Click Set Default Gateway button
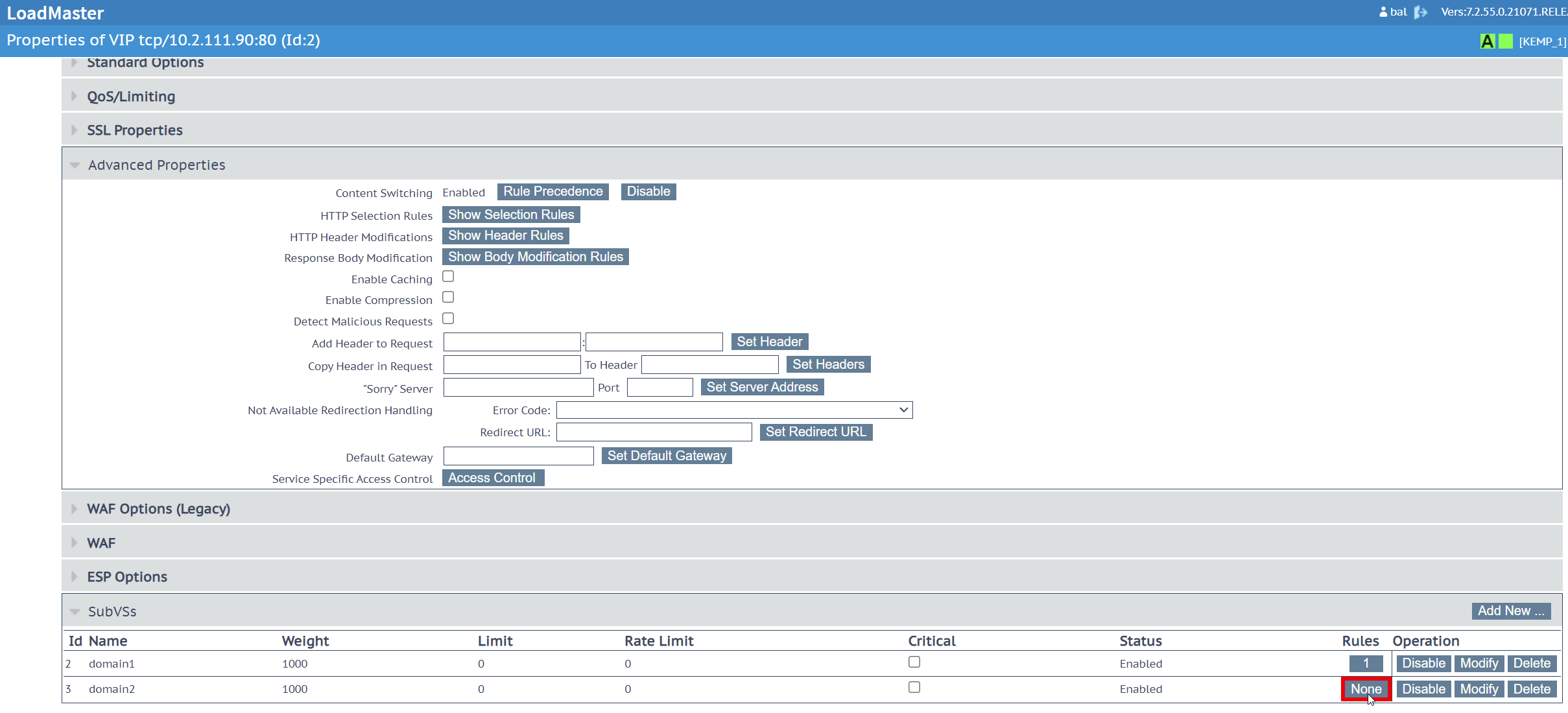Viewport: 1568px width, 713px height. [x=667, y=456]
